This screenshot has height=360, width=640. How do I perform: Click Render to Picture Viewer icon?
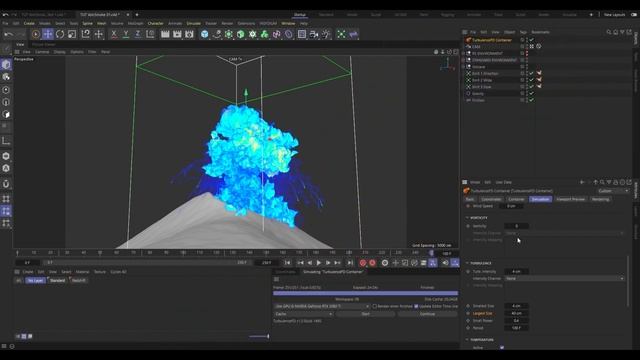pos(177,34)
